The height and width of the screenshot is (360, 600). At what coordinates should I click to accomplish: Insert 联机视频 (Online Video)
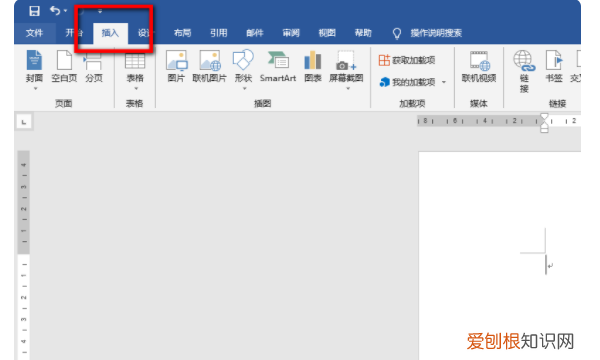pyautogui.click(x=479, y=66)
